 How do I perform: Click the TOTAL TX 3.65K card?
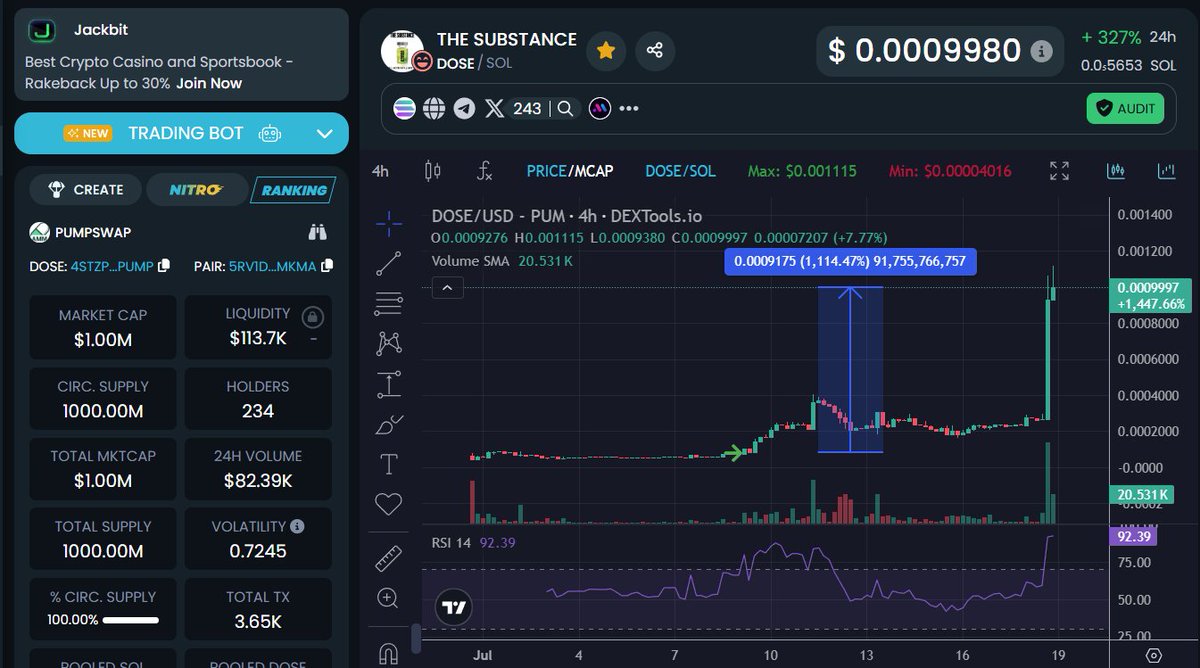[x=258, y=610]
